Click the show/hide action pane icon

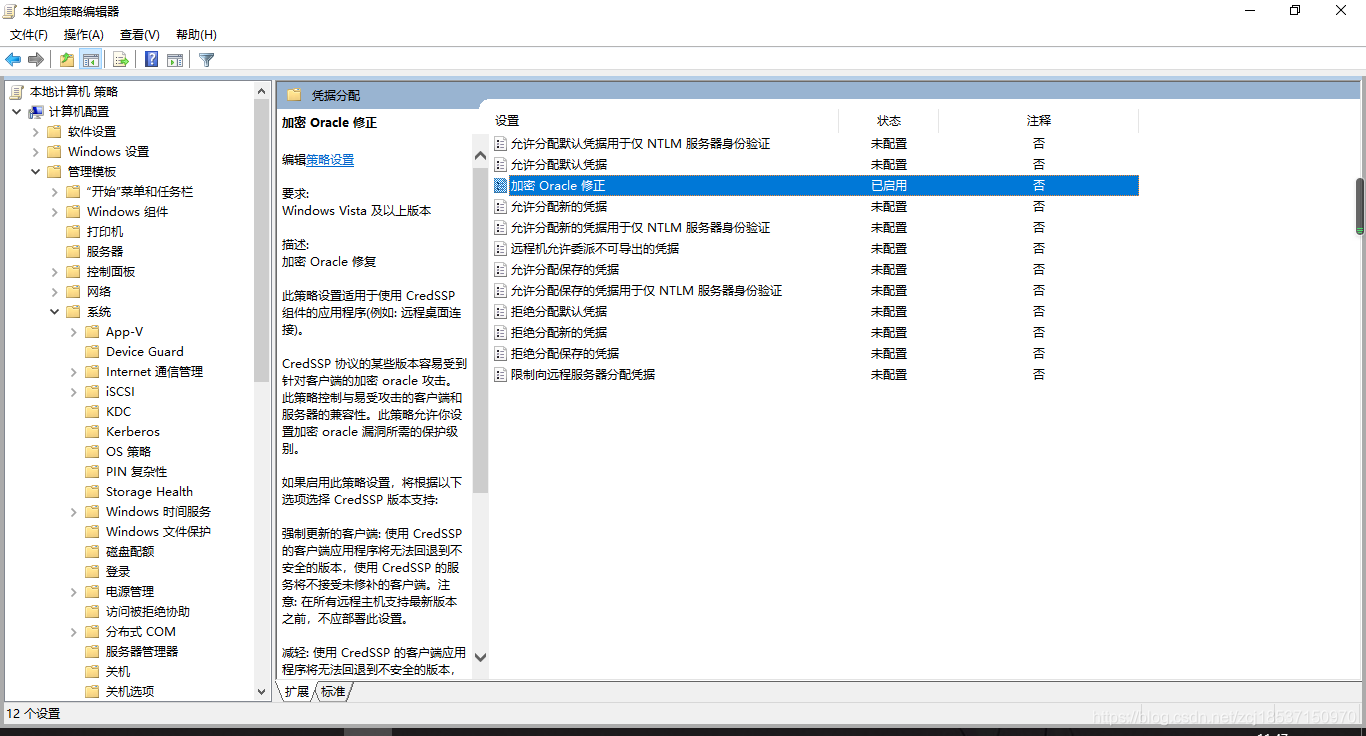175,59
